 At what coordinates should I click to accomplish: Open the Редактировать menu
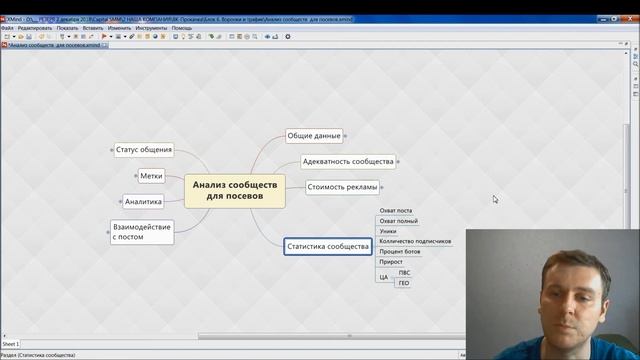(35, 28)
